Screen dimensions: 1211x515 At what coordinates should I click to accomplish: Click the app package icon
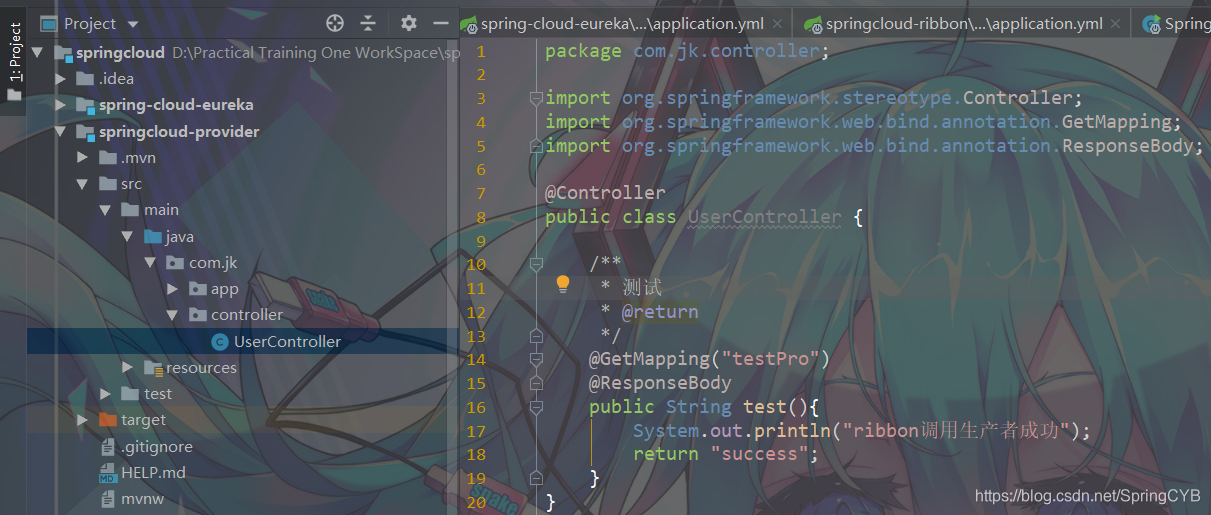tap(197, 289)
